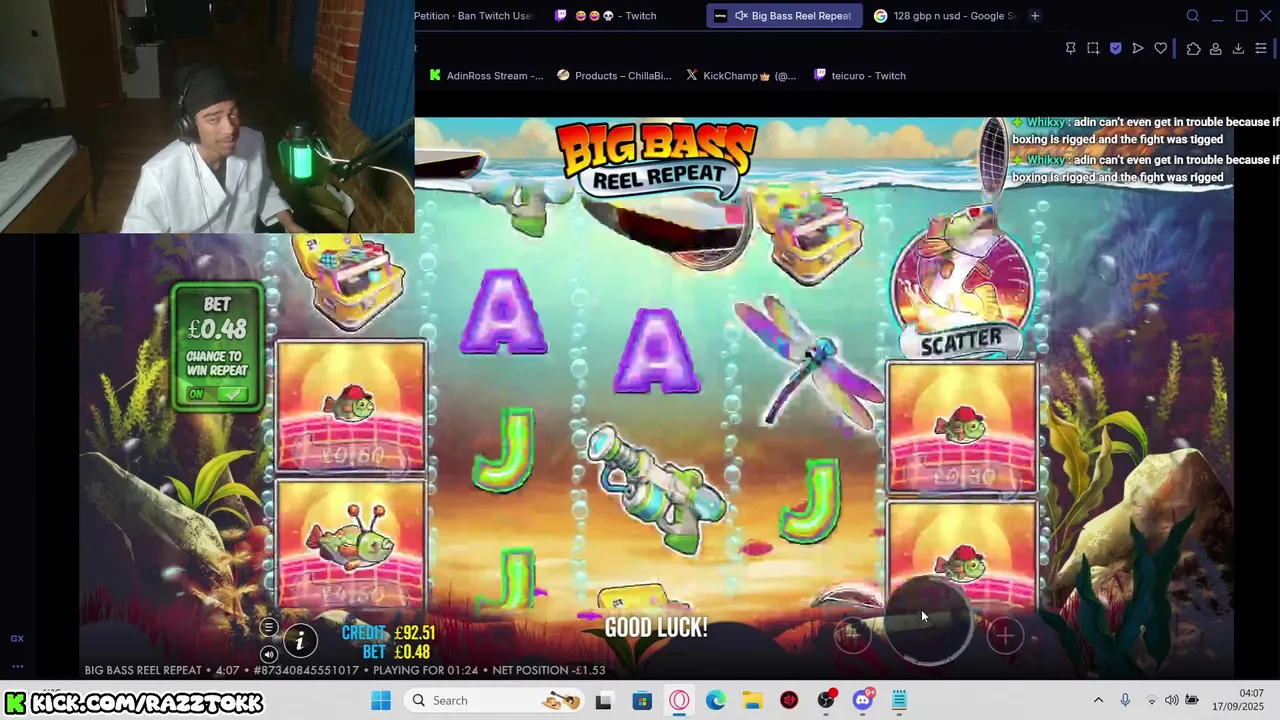Click the player (play arrow) toolbar icon
The width and height of the screenshot is (1280, 720).
(1138, 48)
